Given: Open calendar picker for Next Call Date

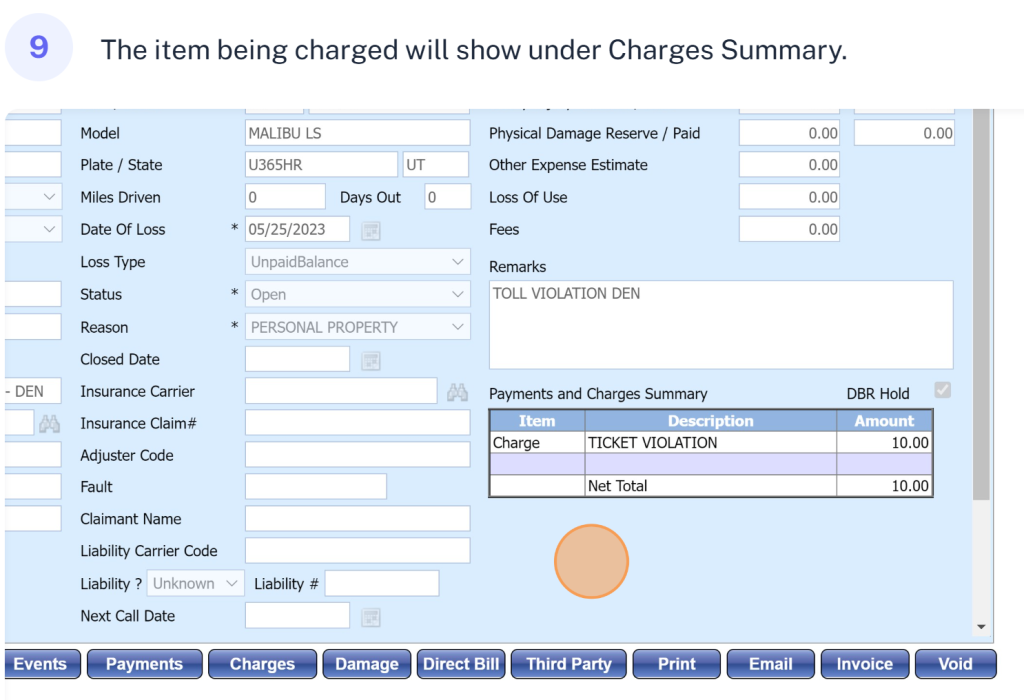Looking at the screenshot, I should click(371, 617).
